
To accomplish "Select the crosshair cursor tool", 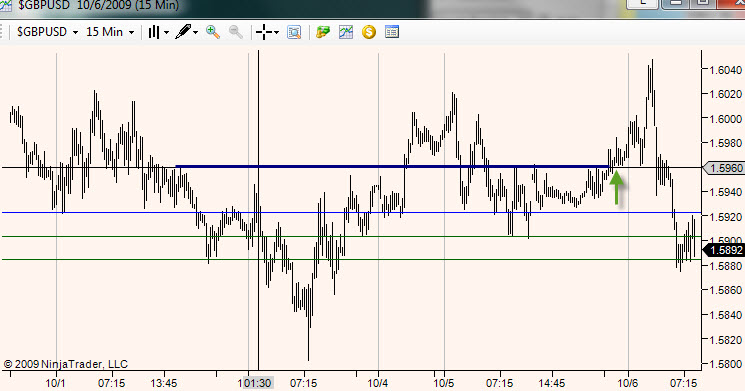I will (264, 32).
